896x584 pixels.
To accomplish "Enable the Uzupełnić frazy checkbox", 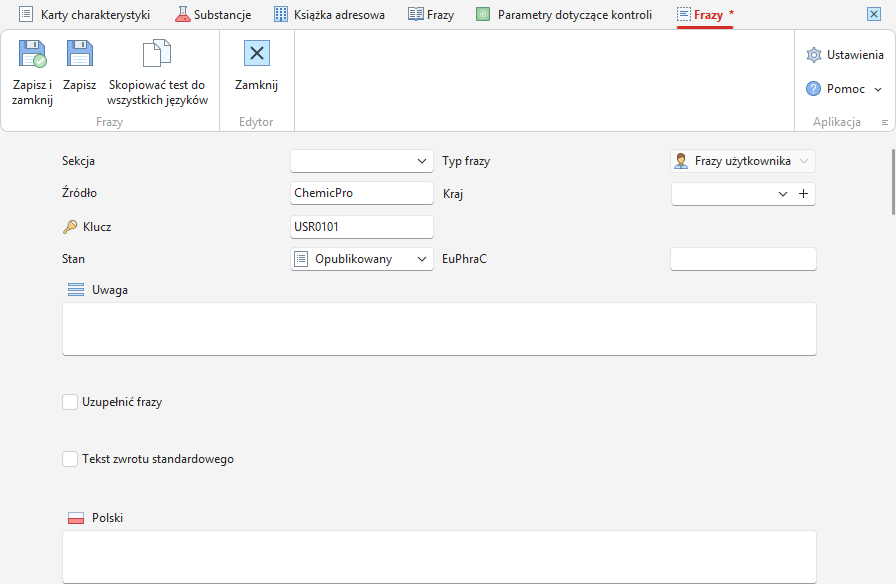I will 70,402.
